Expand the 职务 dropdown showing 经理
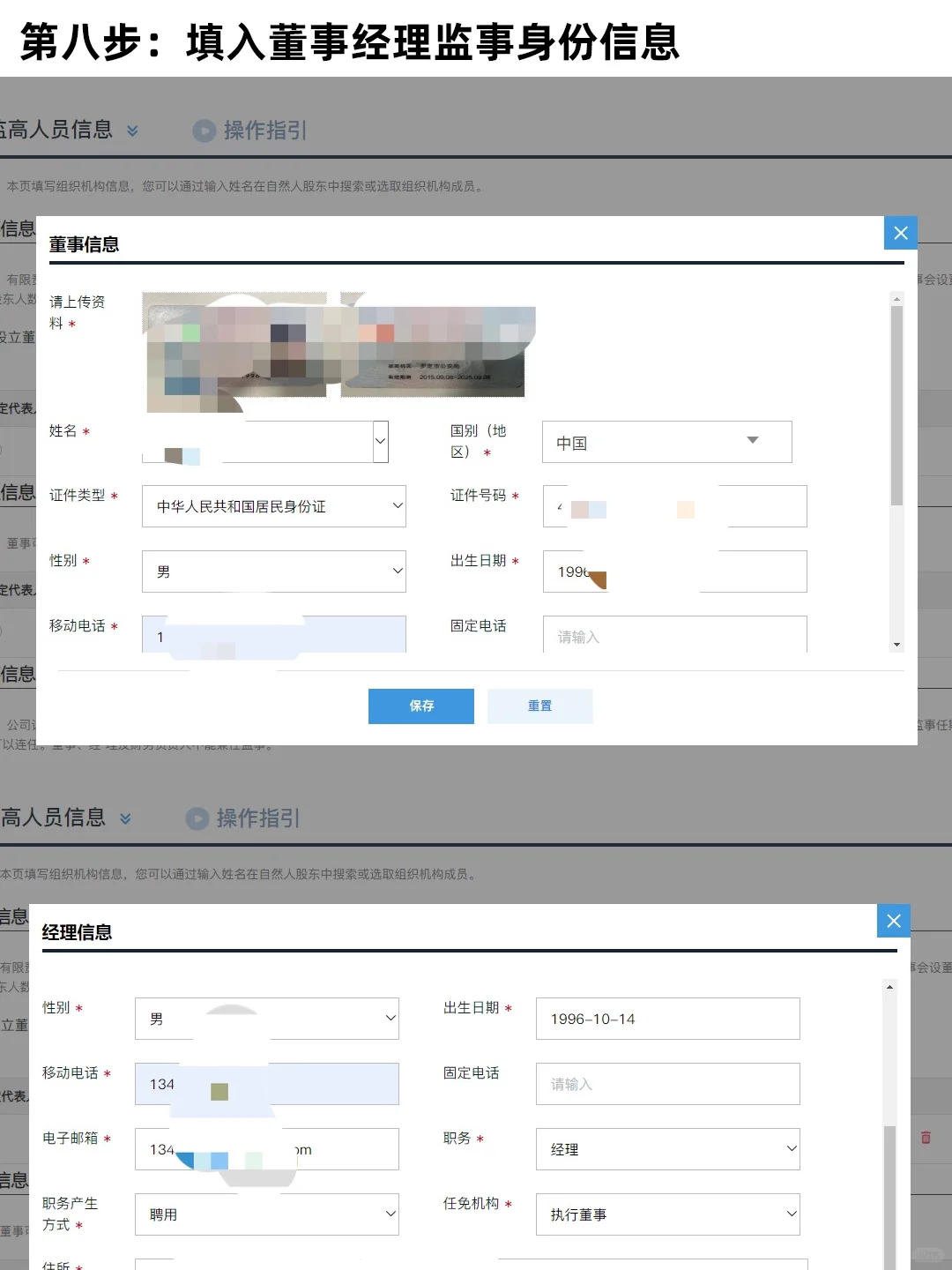This screenshot has height=1270, width=952. tap(667, 1149)
